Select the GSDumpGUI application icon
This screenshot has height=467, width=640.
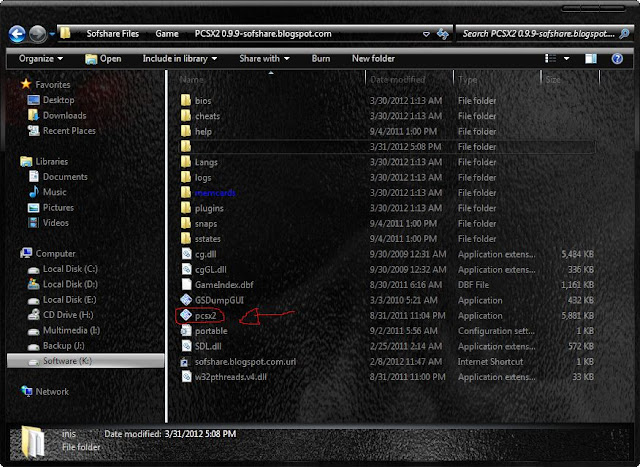pyautogui.click(x=186, y=300)
